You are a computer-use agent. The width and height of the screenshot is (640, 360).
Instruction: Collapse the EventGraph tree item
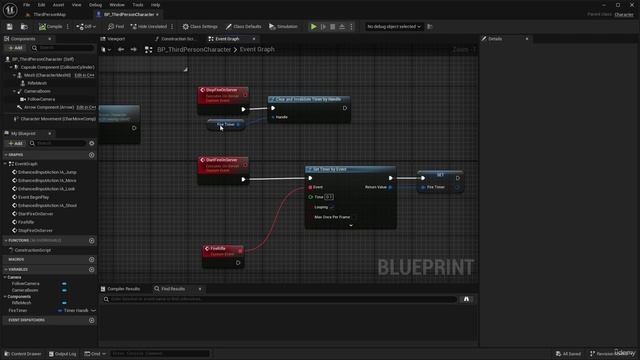5,164
